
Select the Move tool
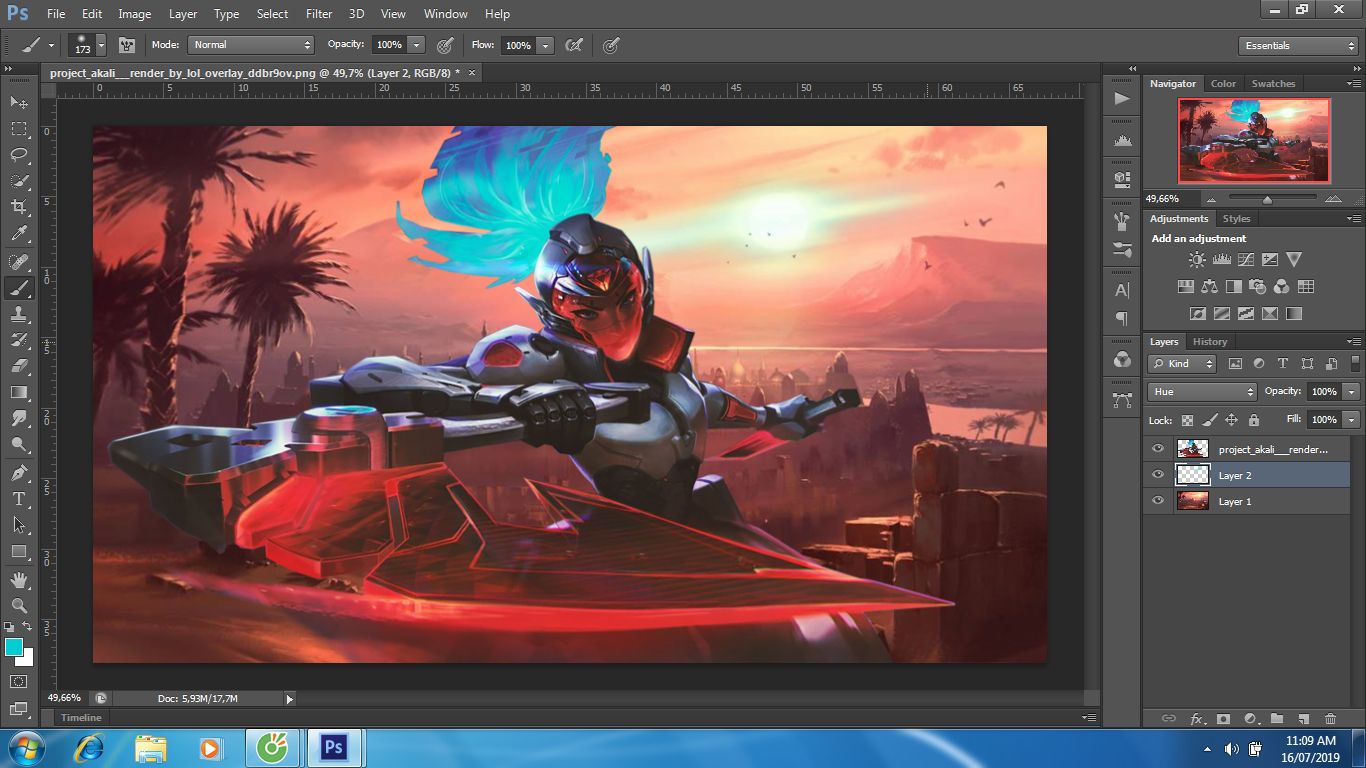coord(19,103)
